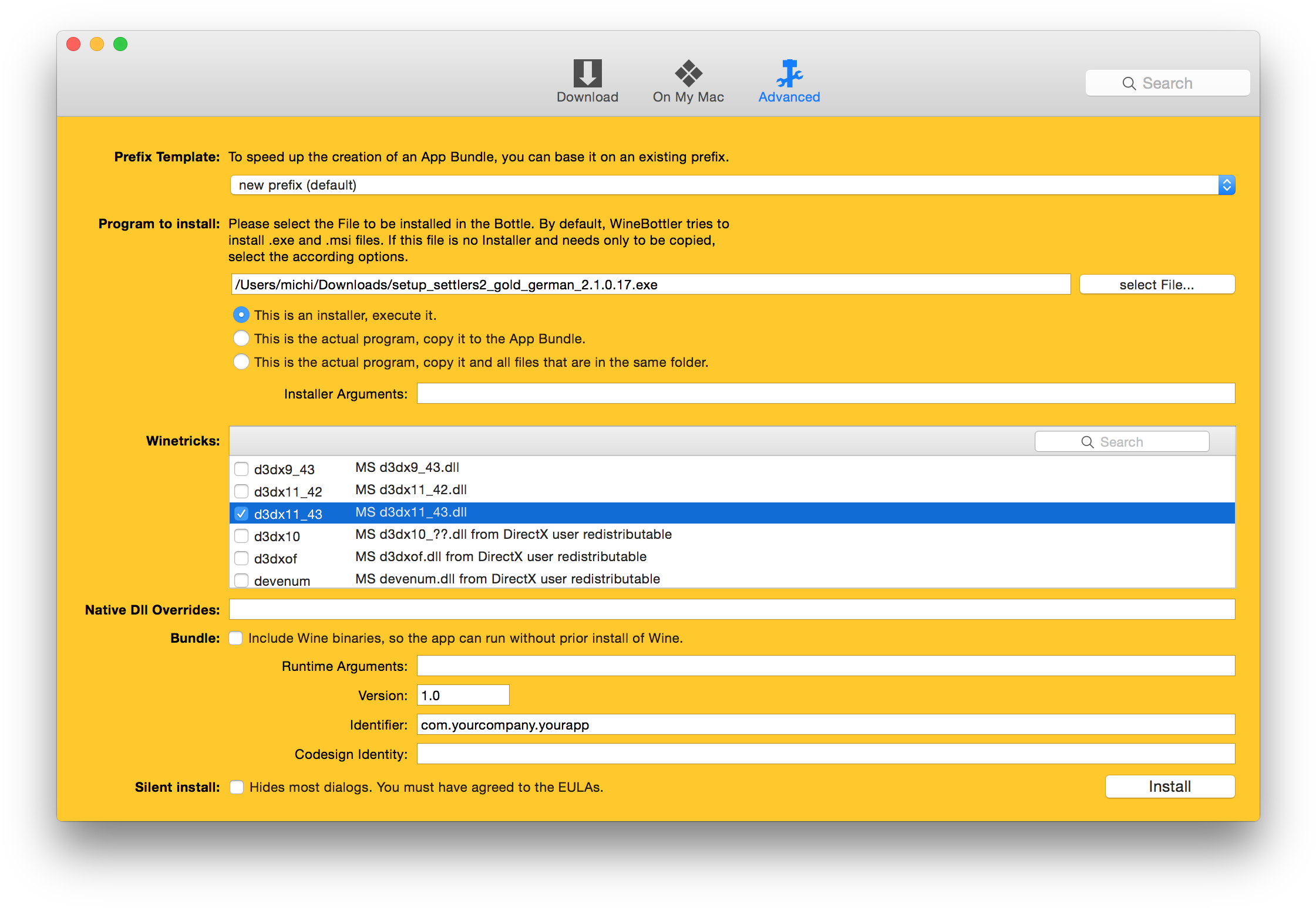Uncheck the d3dx11_43 winetrick
1316x908 pixels.
click(x=241, y=514)
